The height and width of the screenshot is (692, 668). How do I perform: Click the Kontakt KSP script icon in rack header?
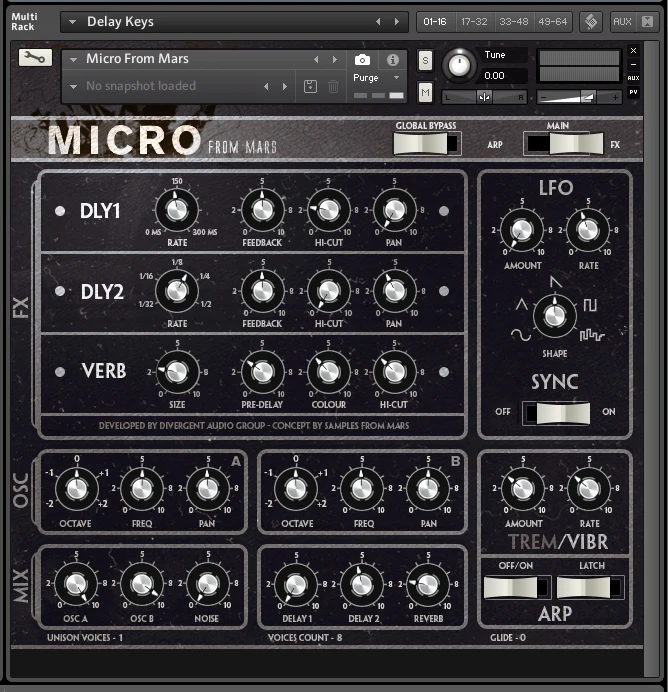(x=591, y=22)
